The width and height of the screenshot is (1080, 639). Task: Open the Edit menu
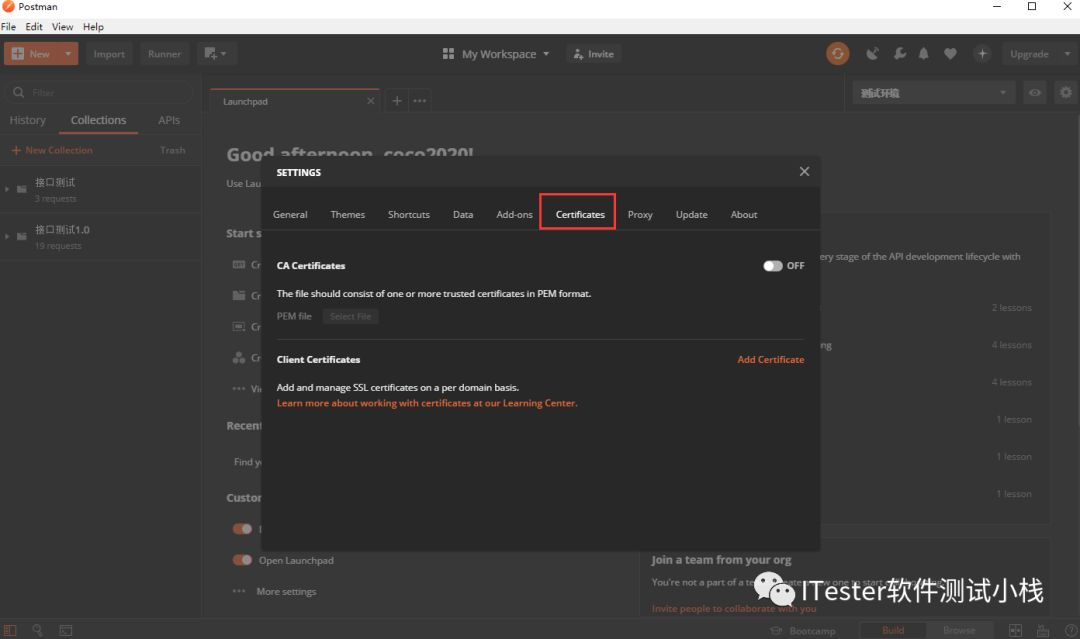[x=34, y=27]
